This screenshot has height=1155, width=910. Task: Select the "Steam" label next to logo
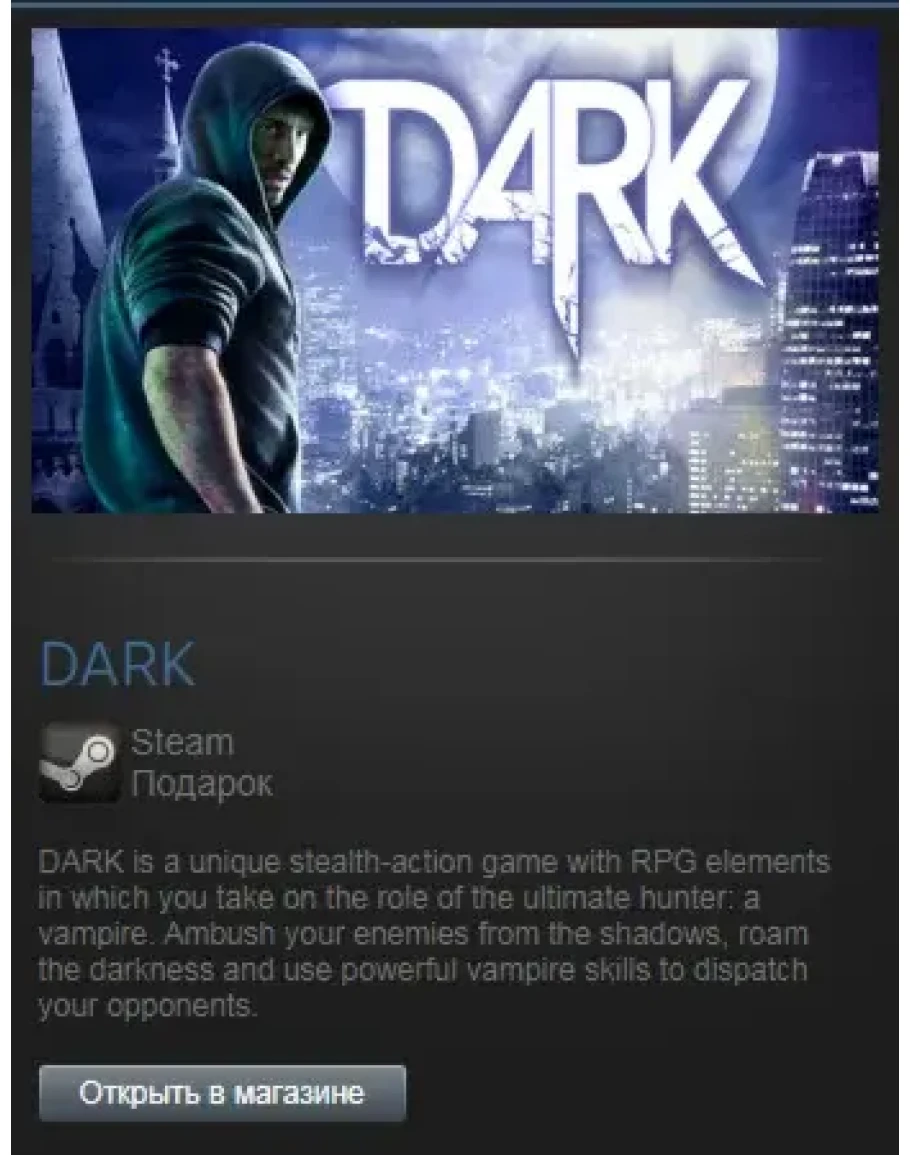click(182, 742)
